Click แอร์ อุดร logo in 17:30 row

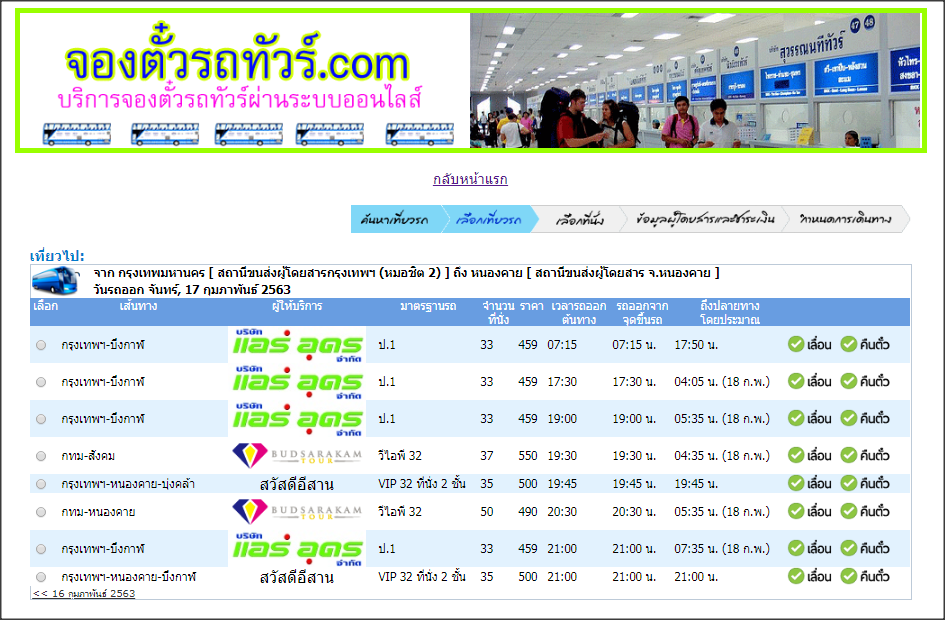click(x=297, y=382)
